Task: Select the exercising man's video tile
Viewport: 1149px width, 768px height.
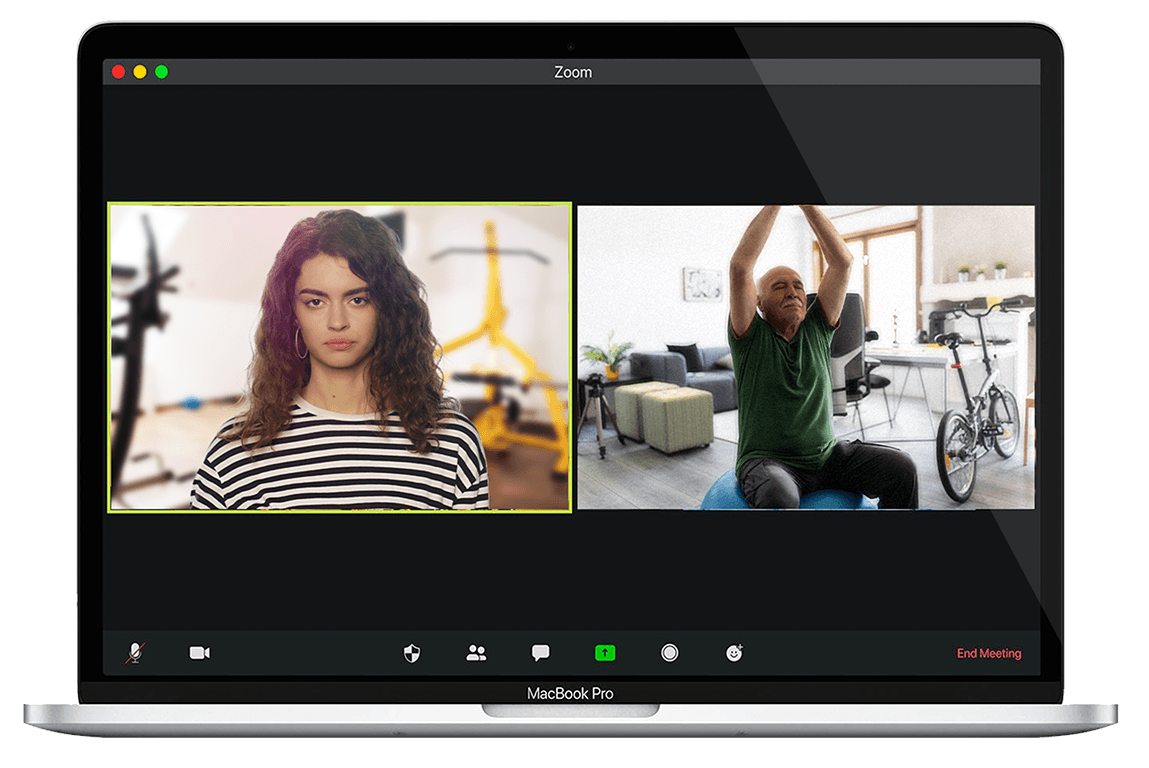Action: point(806,357)
